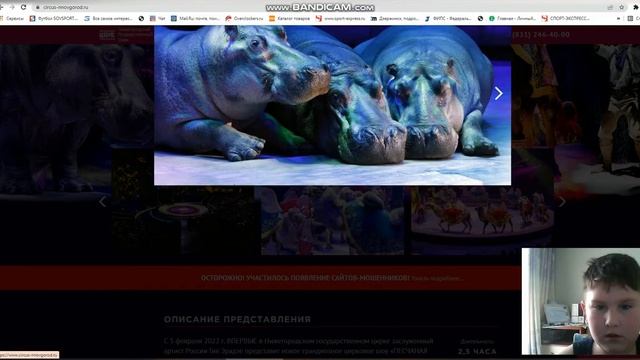Open the Футбол SOVSPORT bookmark
The width and height of the screenshot is (640, 360).
(53, 18)
